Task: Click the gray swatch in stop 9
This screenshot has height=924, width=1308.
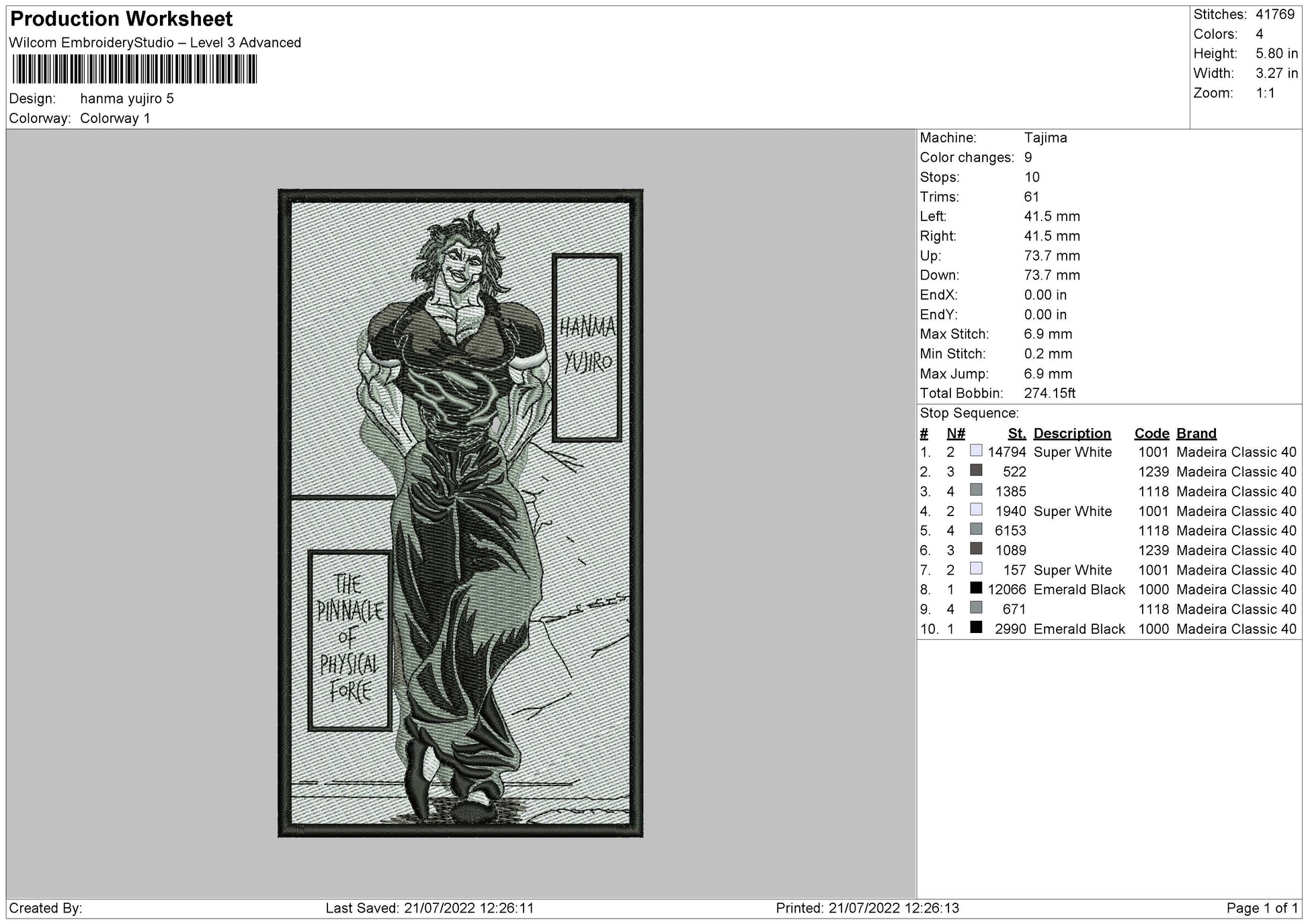Action: 976,607
